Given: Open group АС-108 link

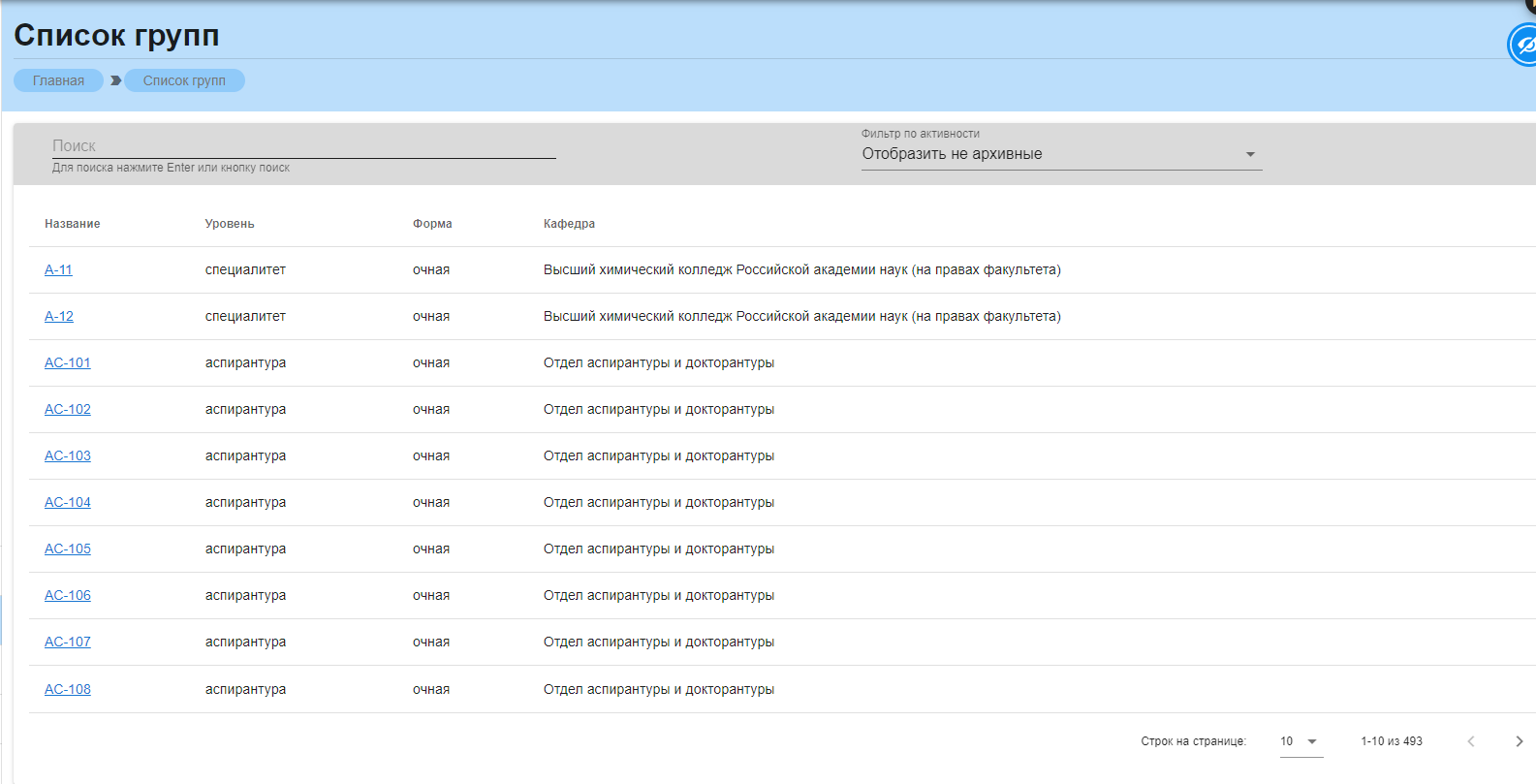Looking at the screenshot, I should [68, 690].
